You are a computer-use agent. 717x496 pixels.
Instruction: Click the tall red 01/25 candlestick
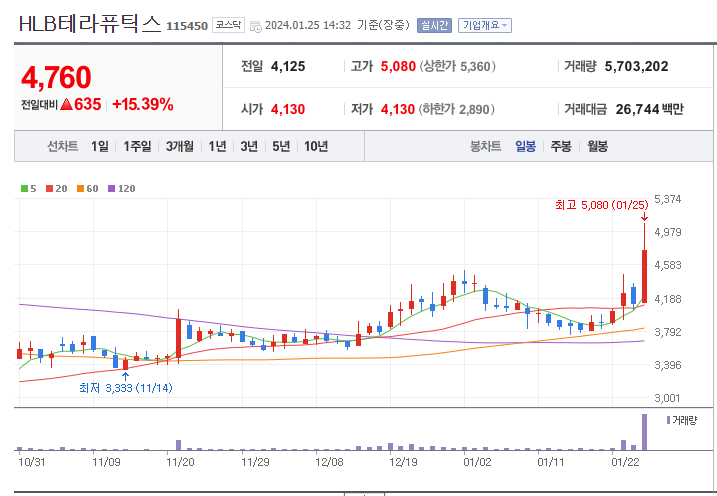coord(644,276)
